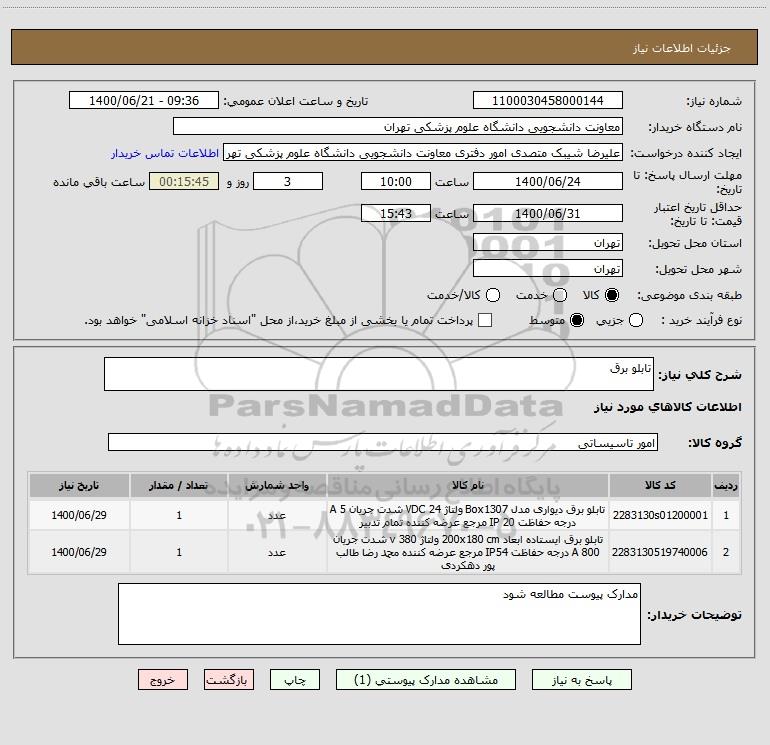Click the عدد unit cell in row 1
This screenshot has height=745, width=770.
(x=277, y=515)
